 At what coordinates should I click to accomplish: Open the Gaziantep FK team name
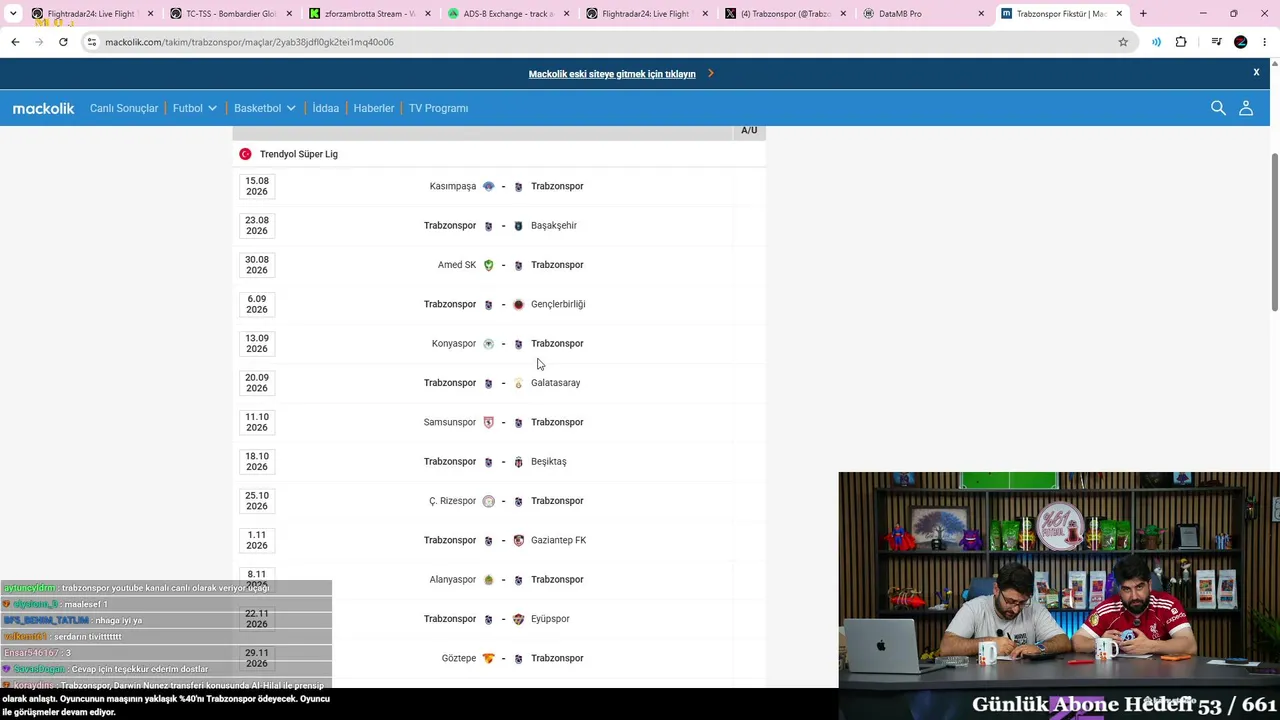coord(558,540)
